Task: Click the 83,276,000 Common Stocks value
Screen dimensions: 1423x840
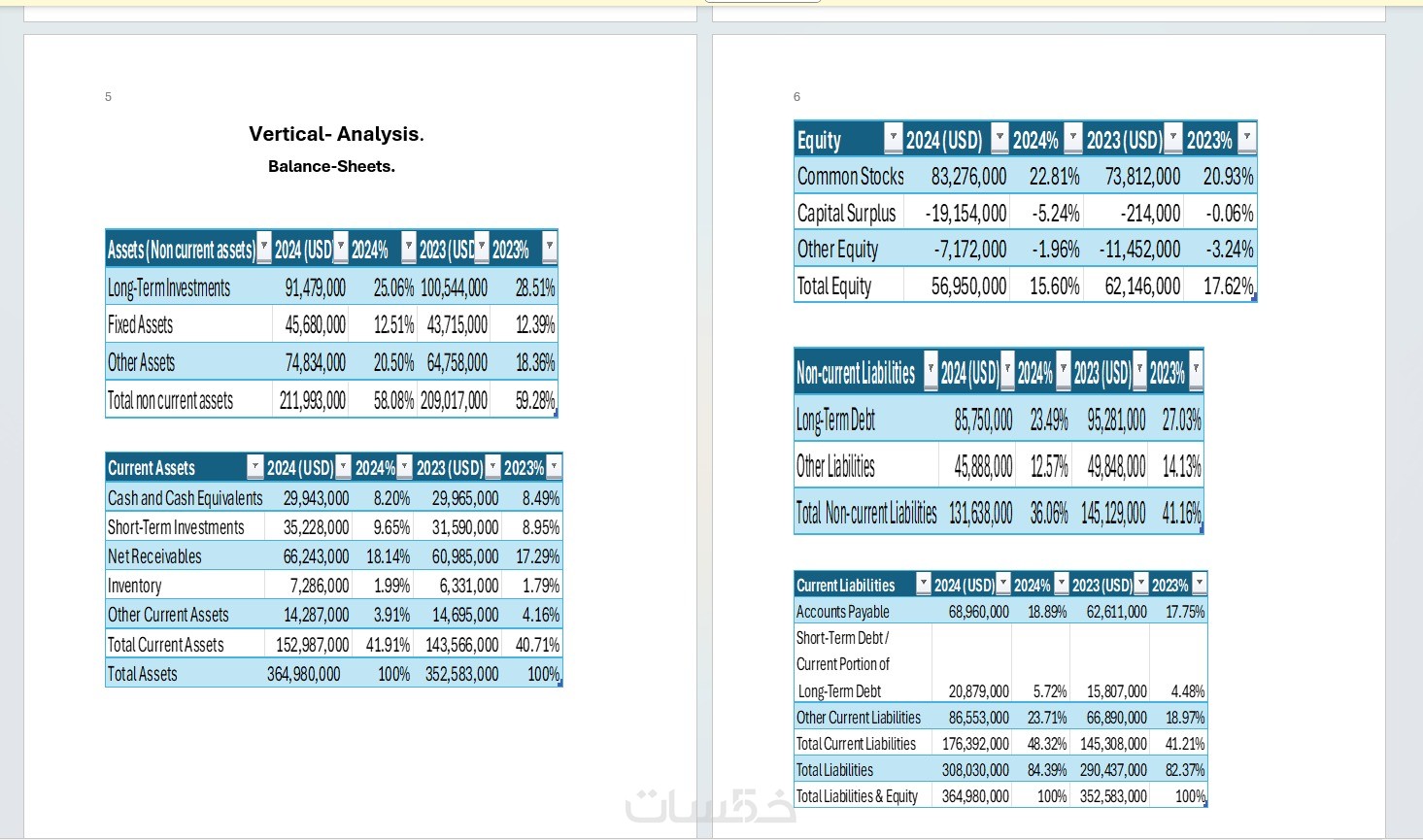Action: coord(968,176)
